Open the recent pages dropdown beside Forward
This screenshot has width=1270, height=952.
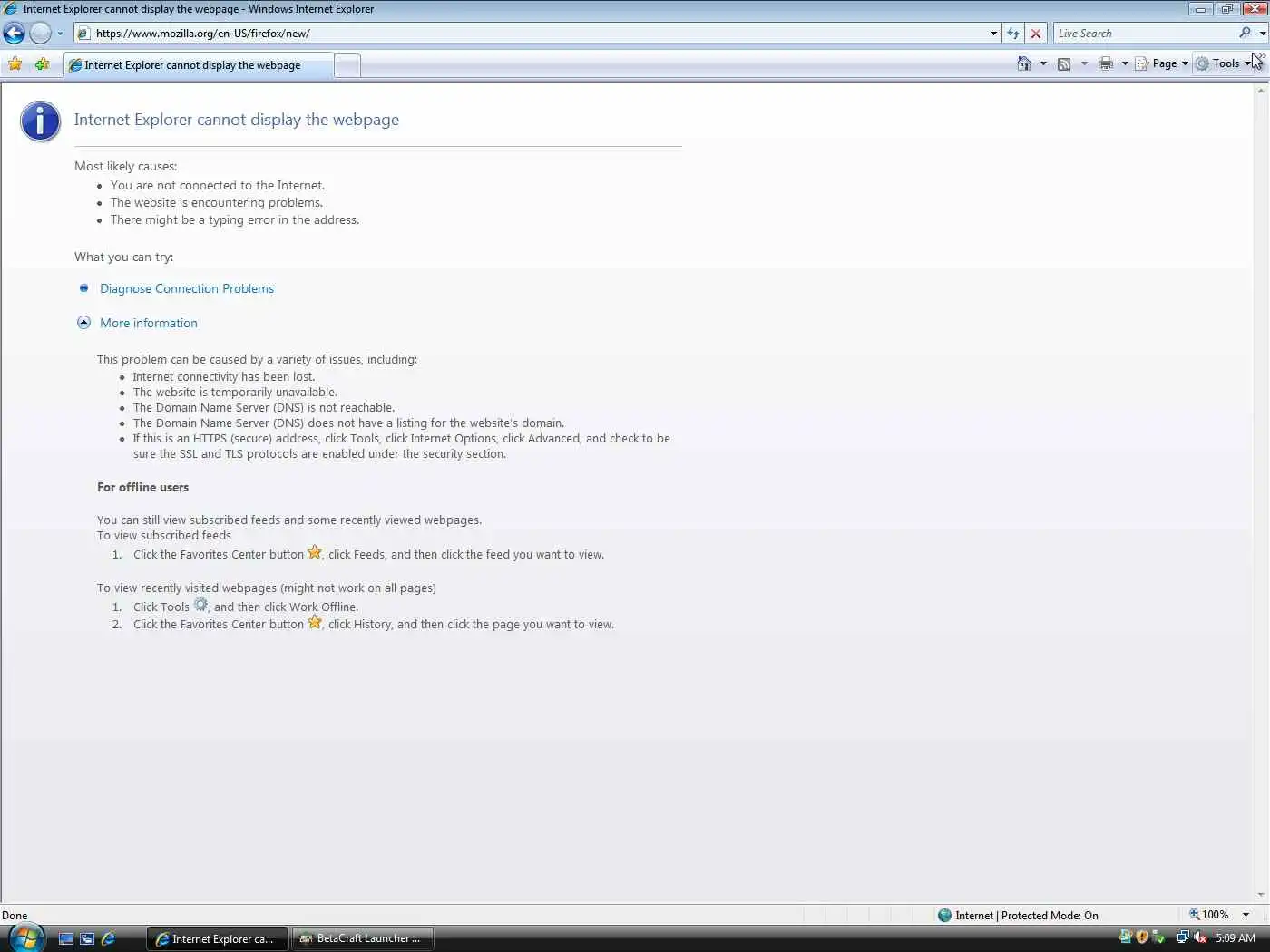pos(60,34)
